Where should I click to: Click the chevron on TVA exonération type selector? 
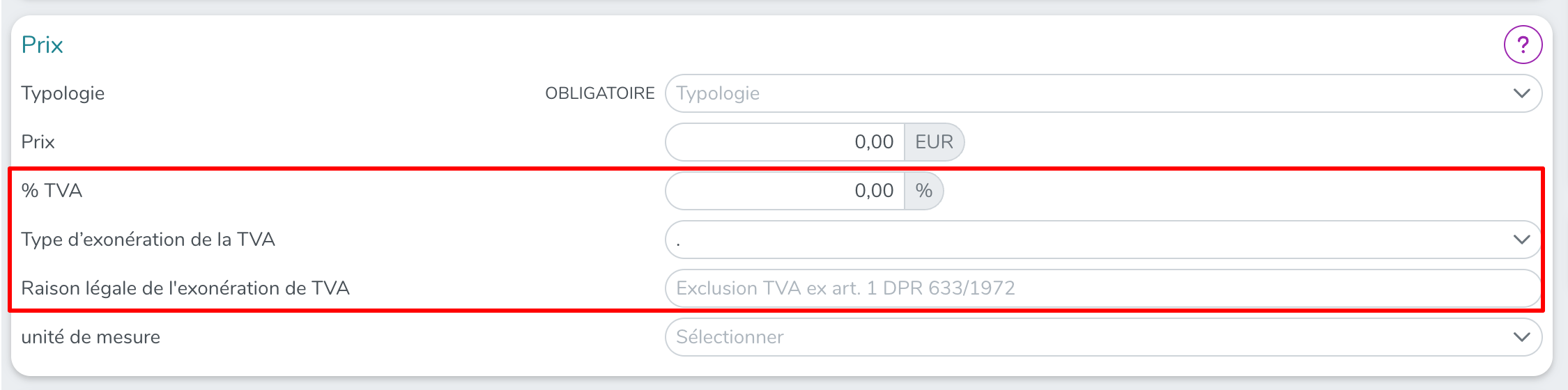(x=1521, y=240)
